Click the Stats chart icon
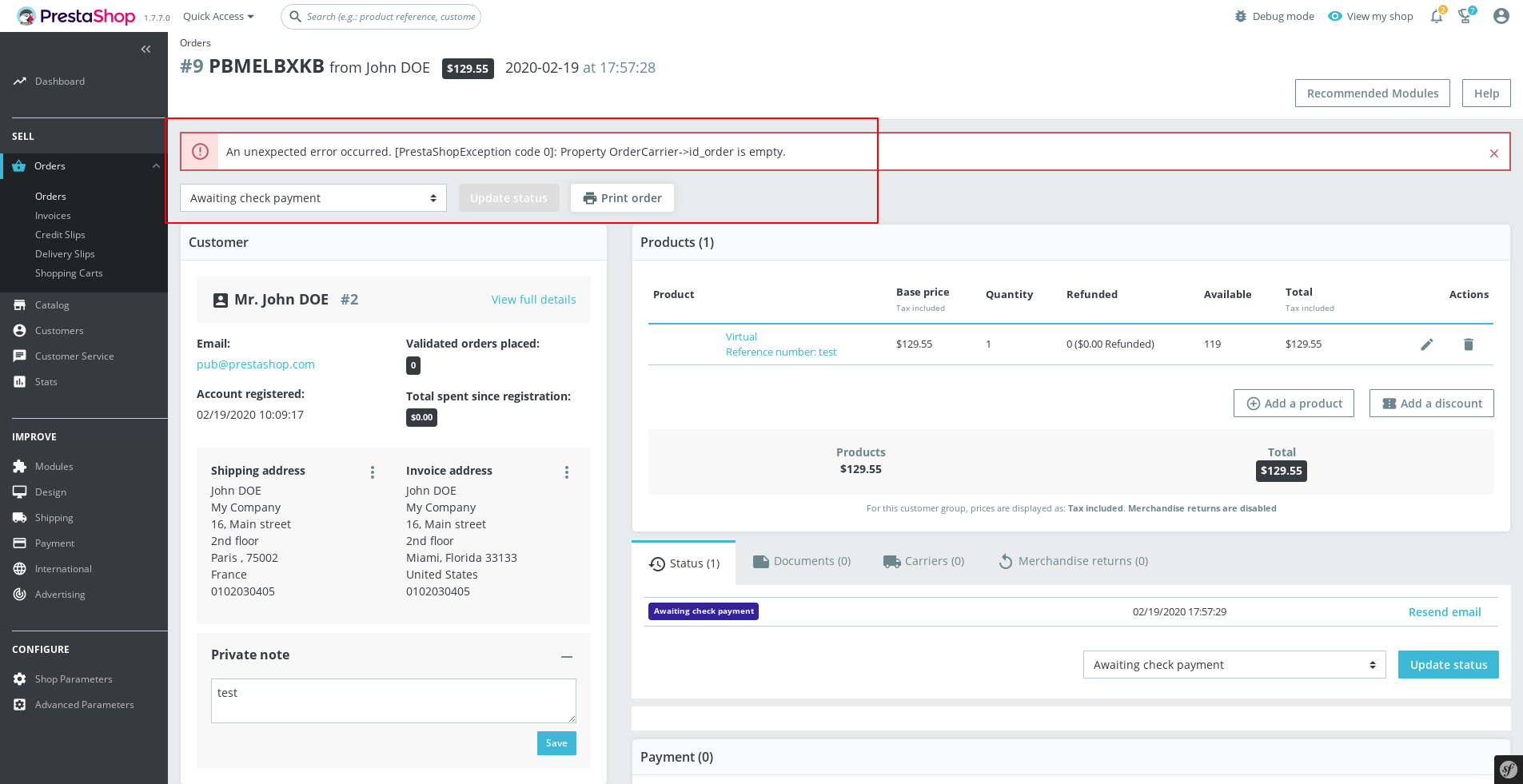 19,382
